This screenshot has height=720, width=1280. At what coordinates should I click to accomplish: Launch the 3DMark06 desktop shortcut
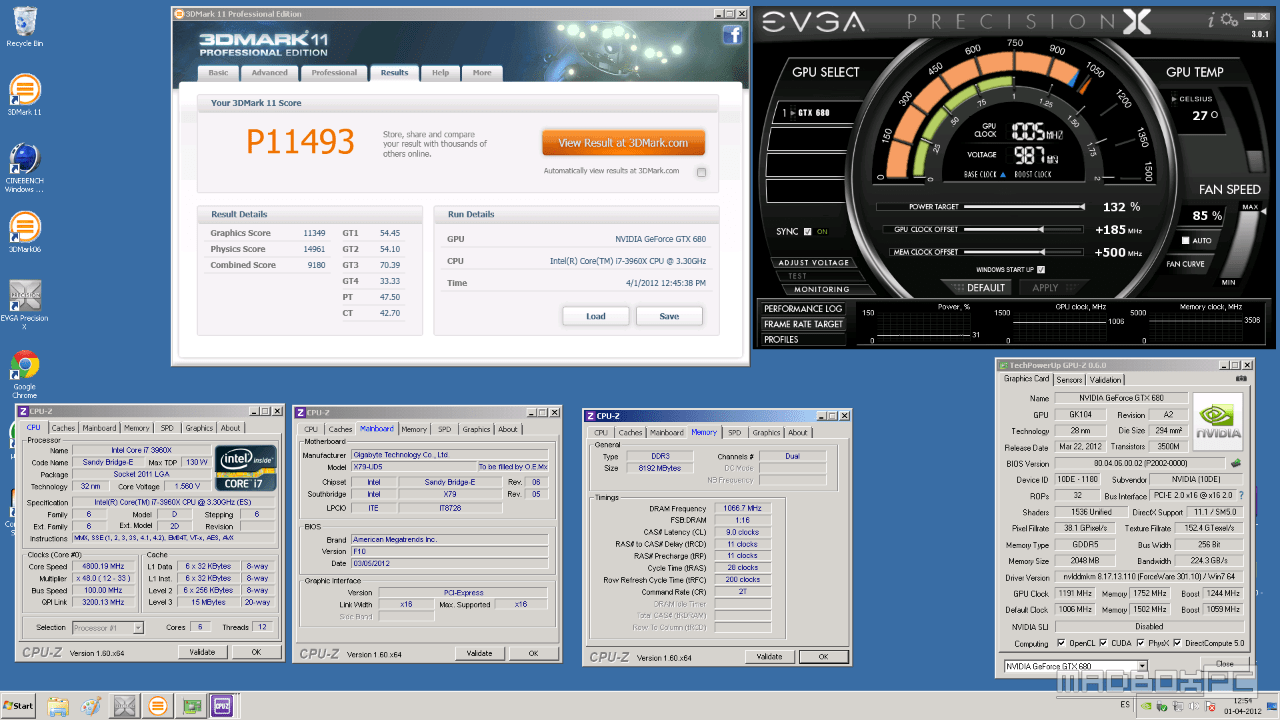point(24,232)
